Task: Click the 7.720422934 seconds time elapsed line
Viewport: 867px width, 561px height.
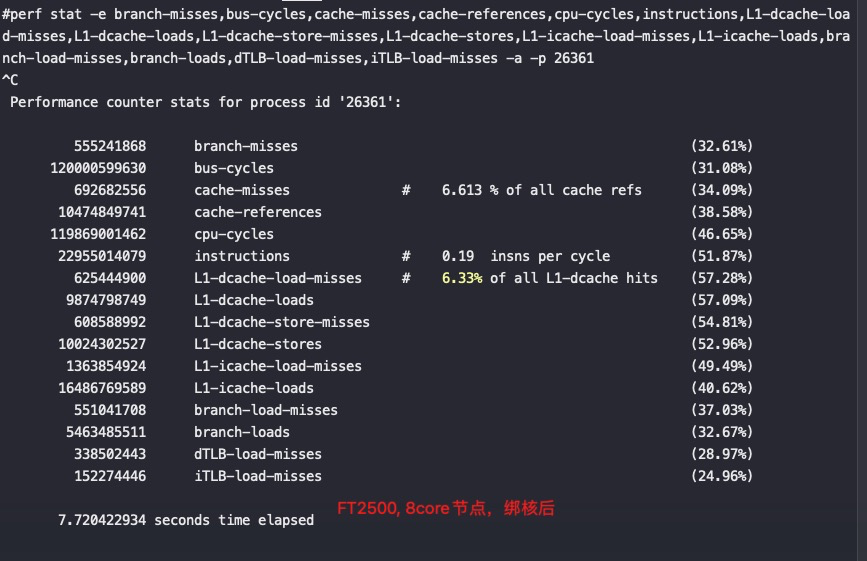Action: [x=186, y=520]
